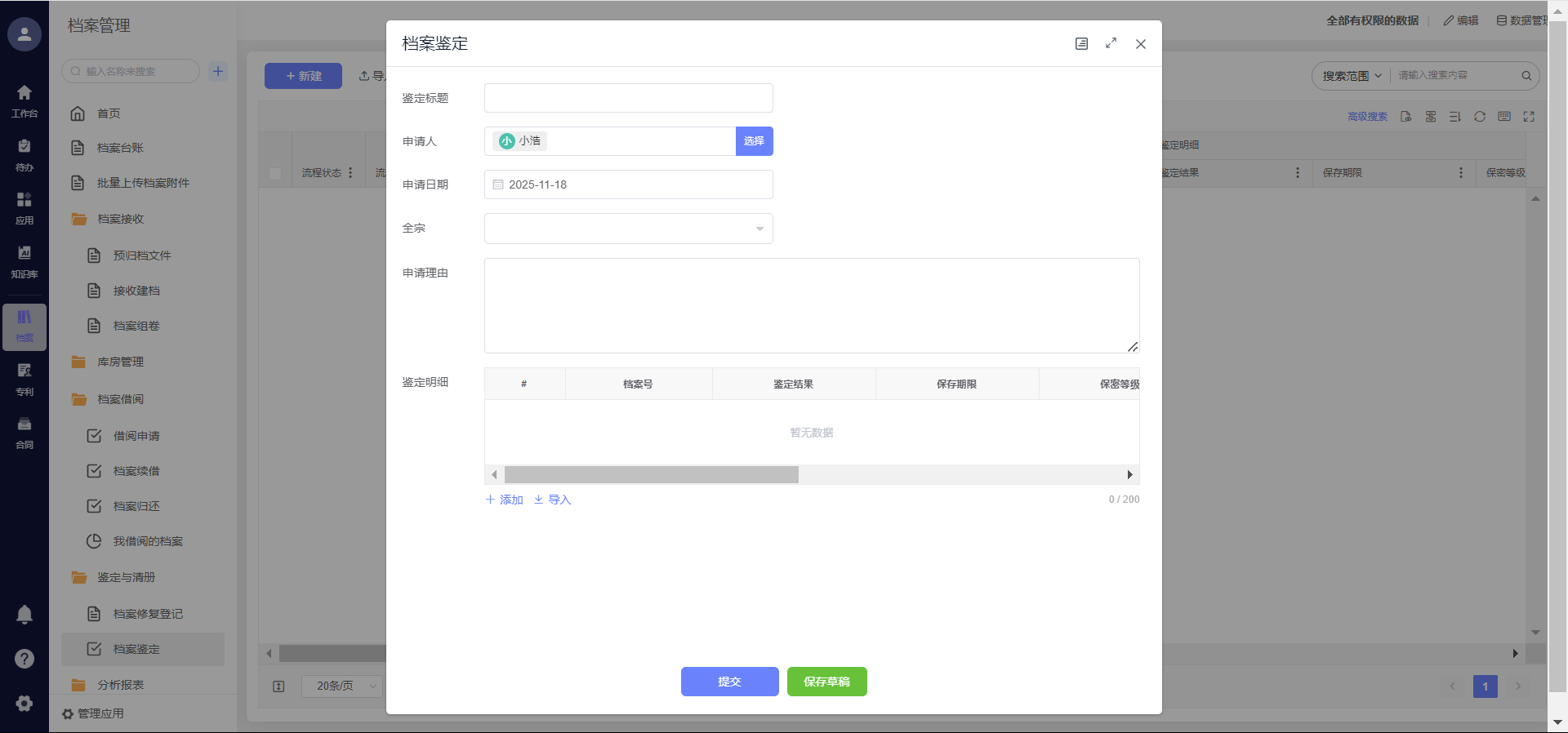
Task: Open the 待办 tasks icon
Action: 24,154
